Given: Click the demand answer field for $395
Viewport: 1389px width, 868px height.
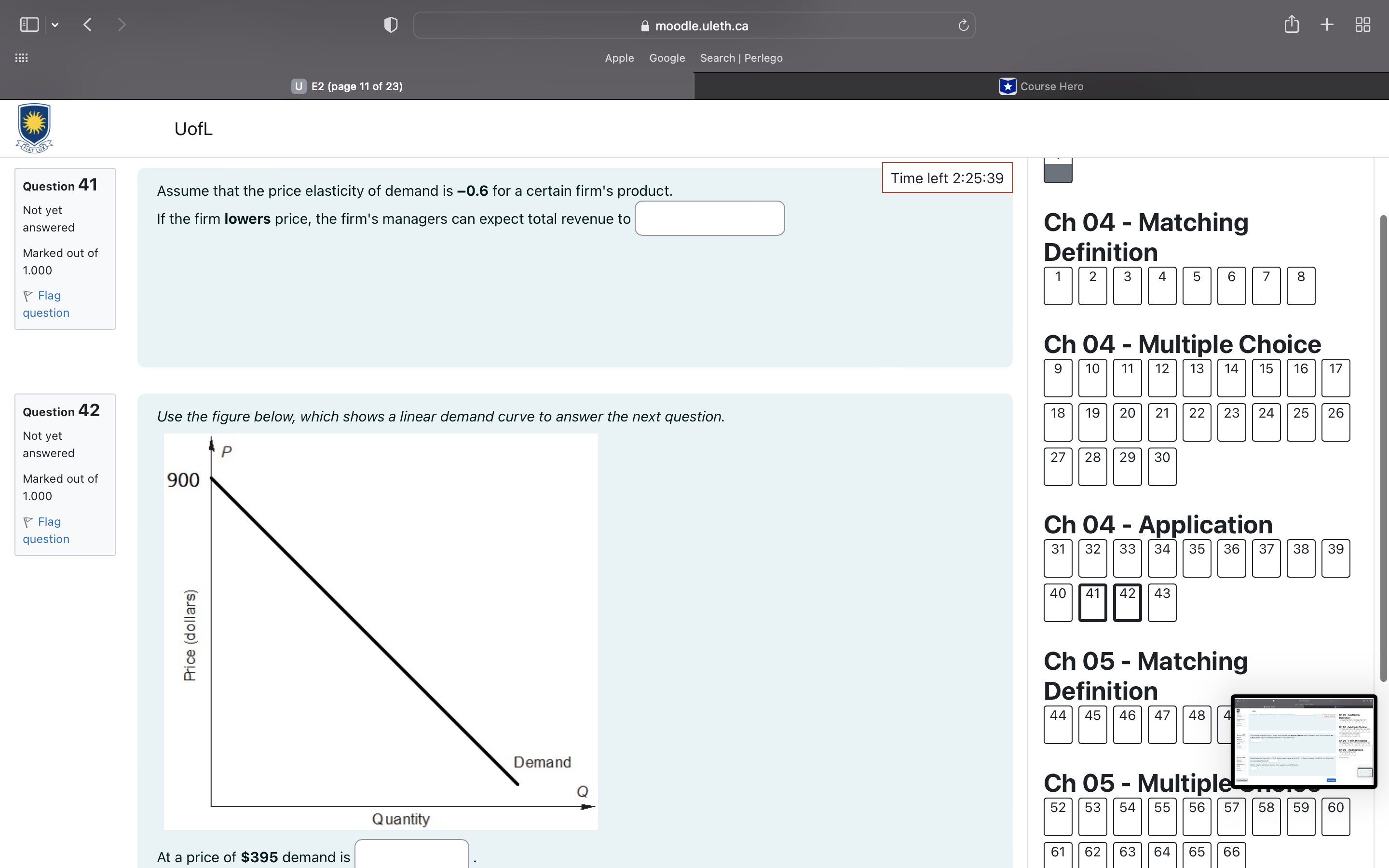Looking at the screenshot, I should tap(411, 855).
